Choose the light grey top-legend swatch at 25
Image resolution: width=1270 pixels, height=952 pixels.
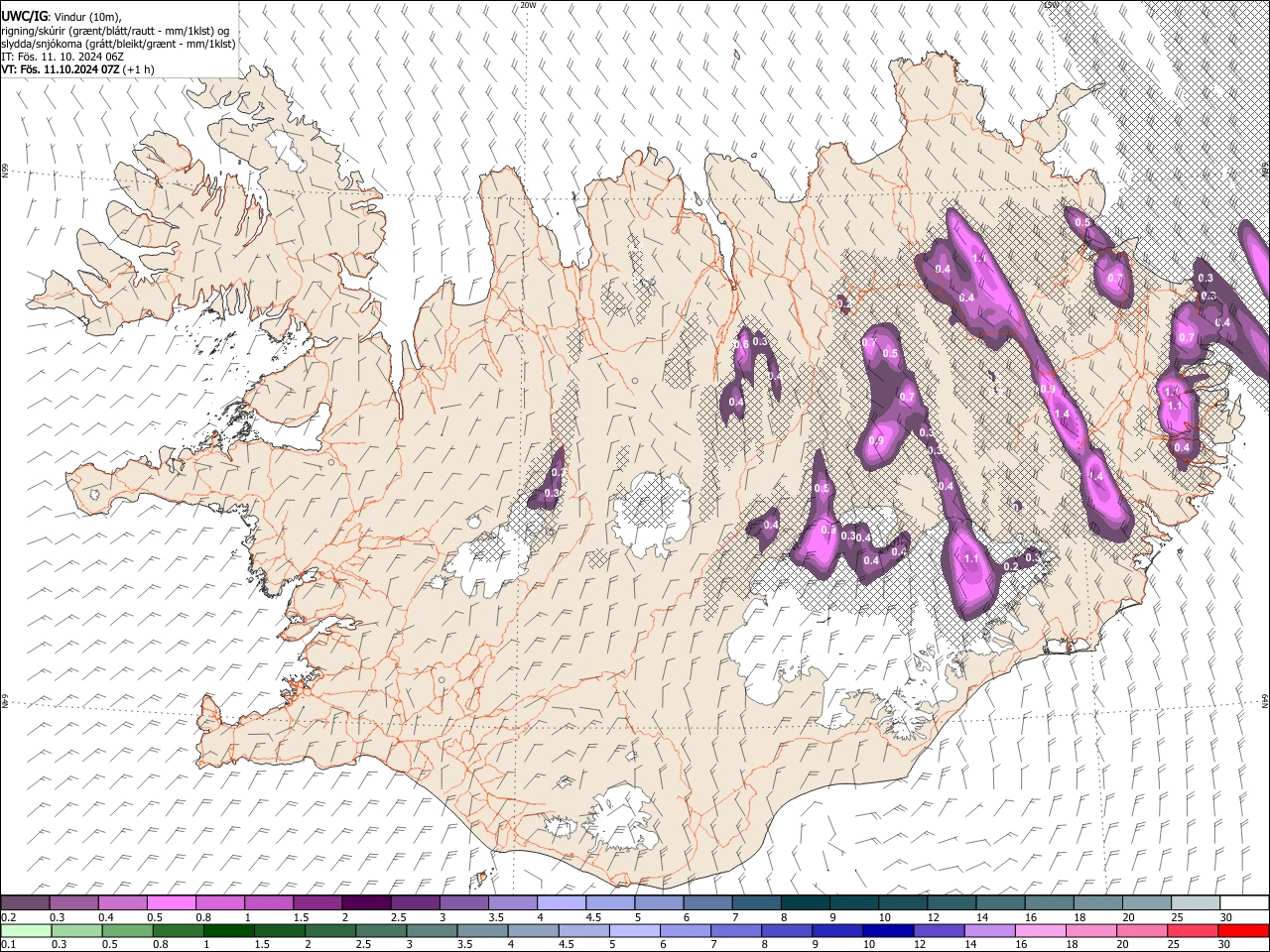click(1194, 903)
